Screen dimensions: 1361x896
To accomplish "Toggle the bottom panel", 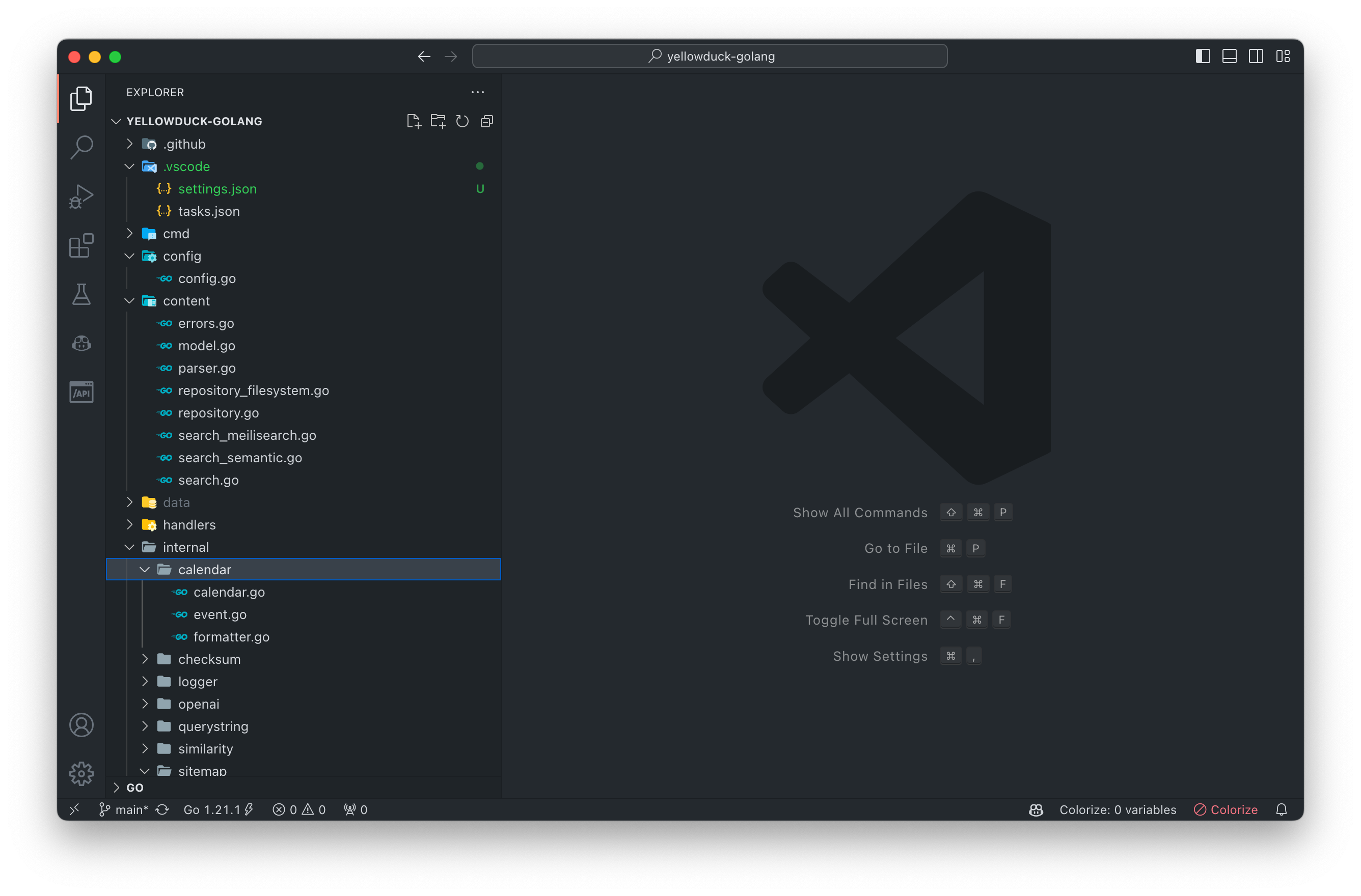I will click(x=1230, y=56).
